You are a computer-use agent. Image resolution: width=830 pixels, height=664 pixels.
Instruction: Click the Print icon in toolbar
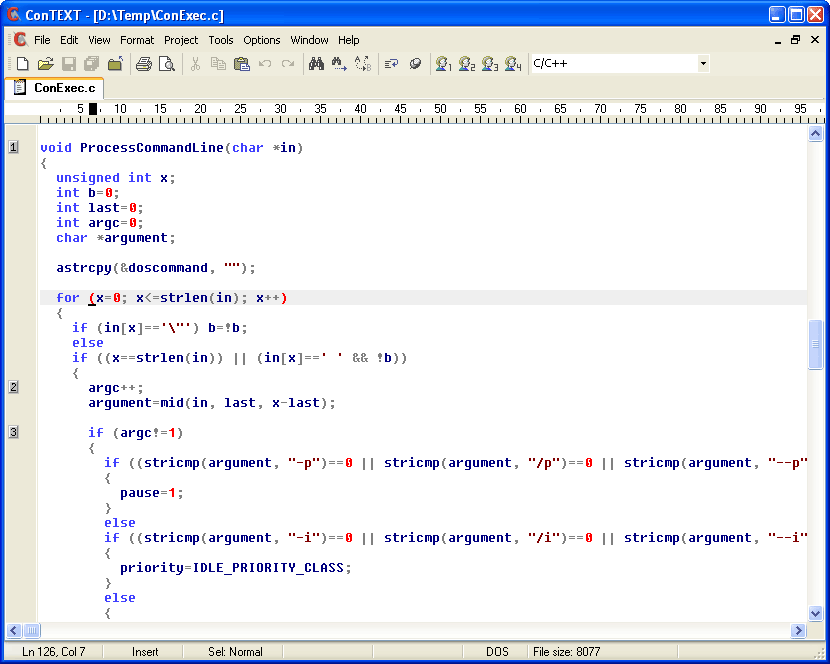tap(144, 64)
